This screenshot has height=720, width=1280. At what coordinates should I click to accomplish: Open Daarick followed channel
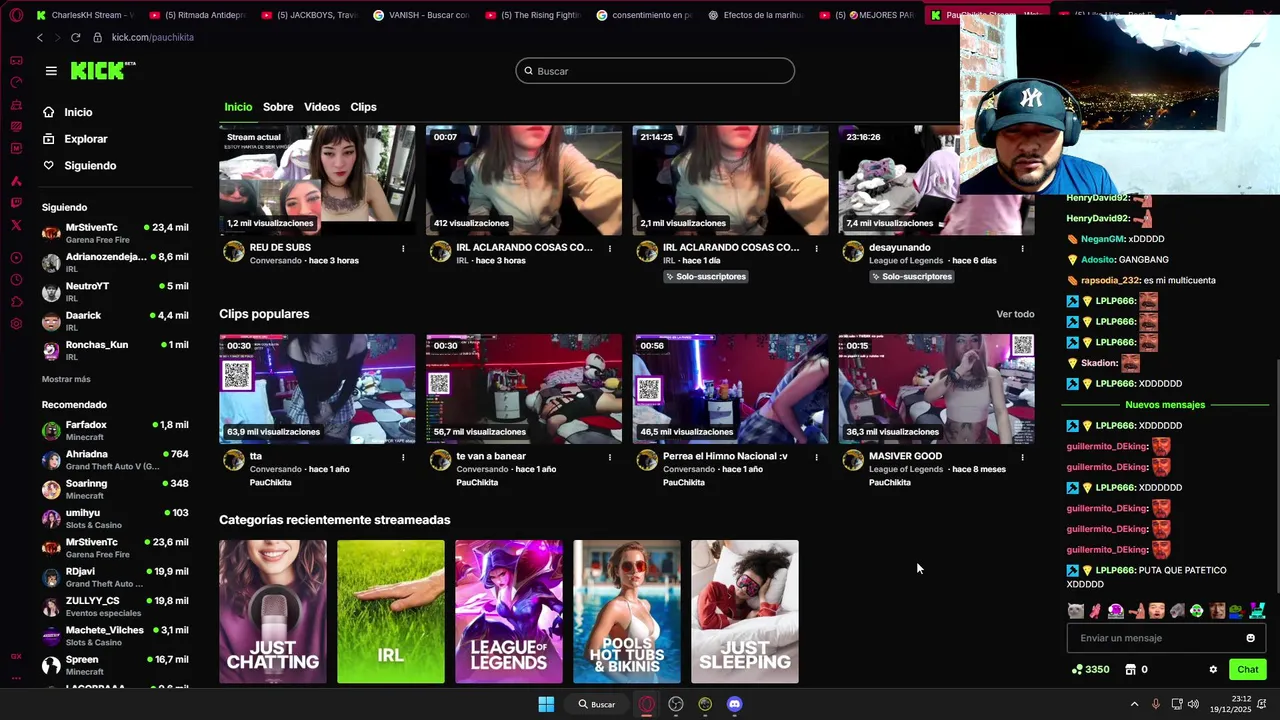pos(115,321)
